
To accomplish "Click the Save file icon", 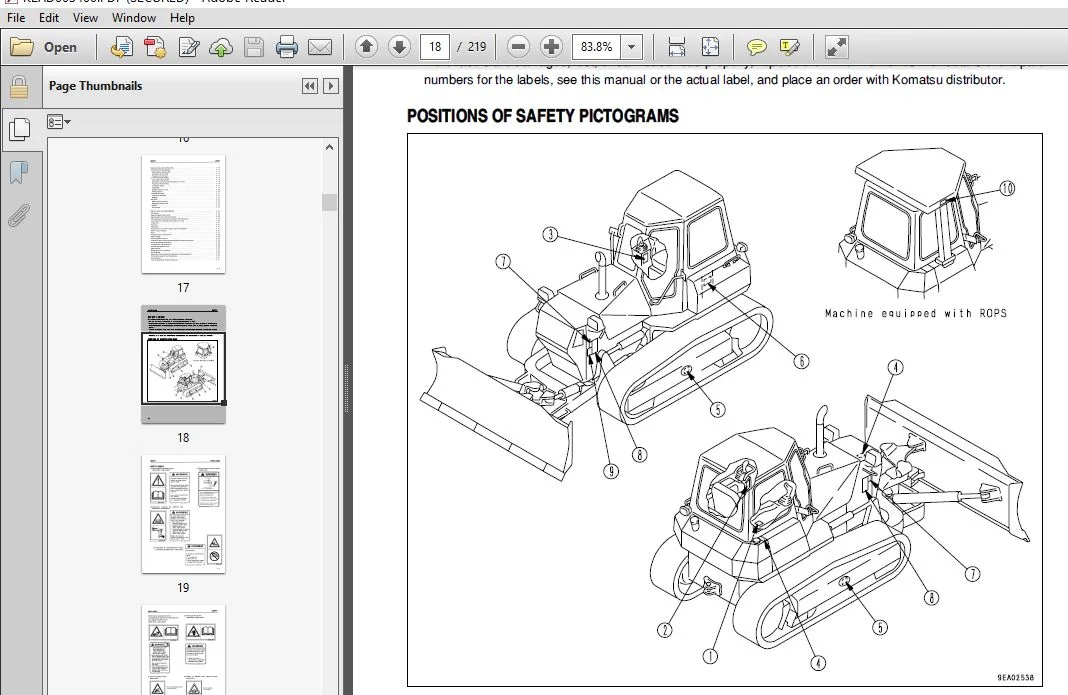I will tap(254, 47).
